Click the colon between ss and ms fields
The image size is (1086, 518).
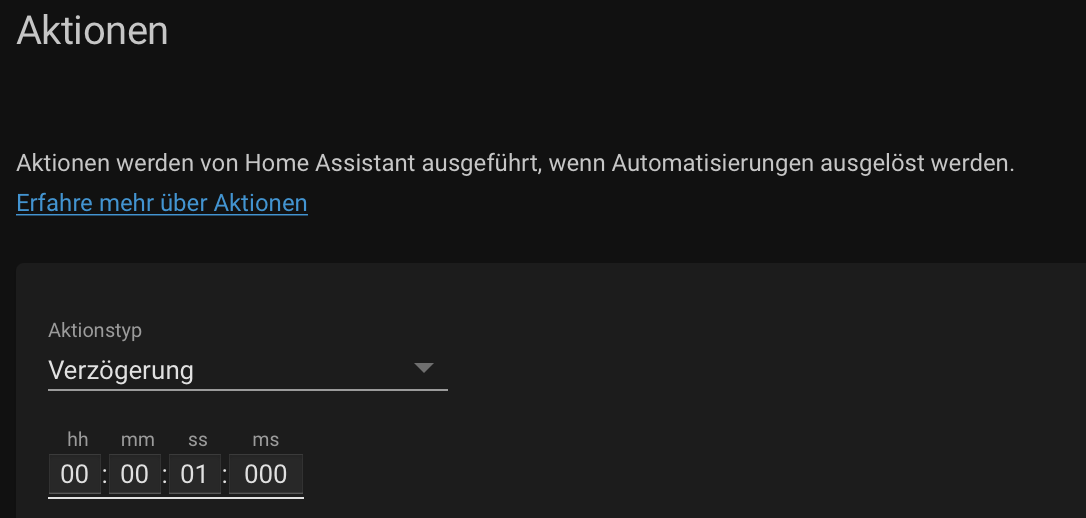click(225, 475)
